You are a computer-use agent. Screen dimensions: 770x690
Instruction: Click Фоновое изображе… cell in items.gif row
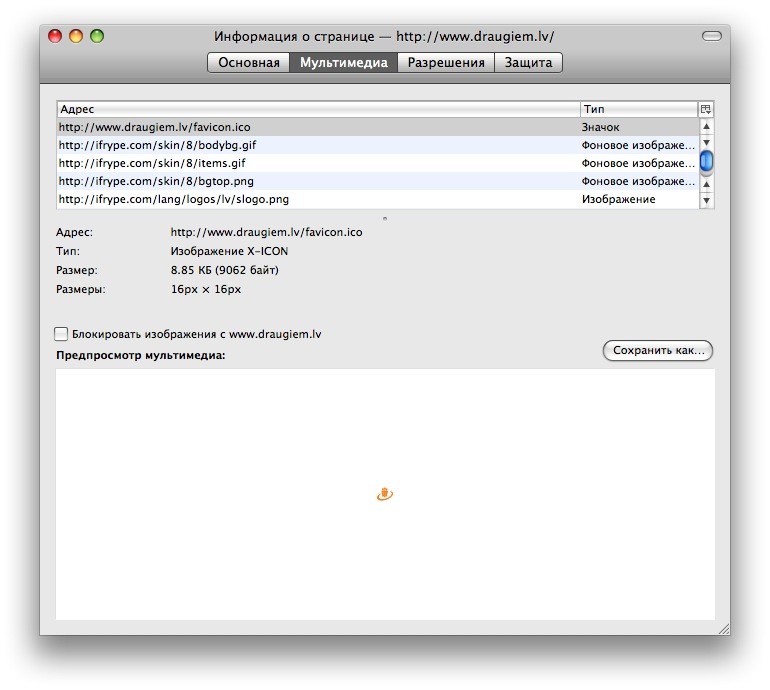pyautogui.click(x=638, y=163)
